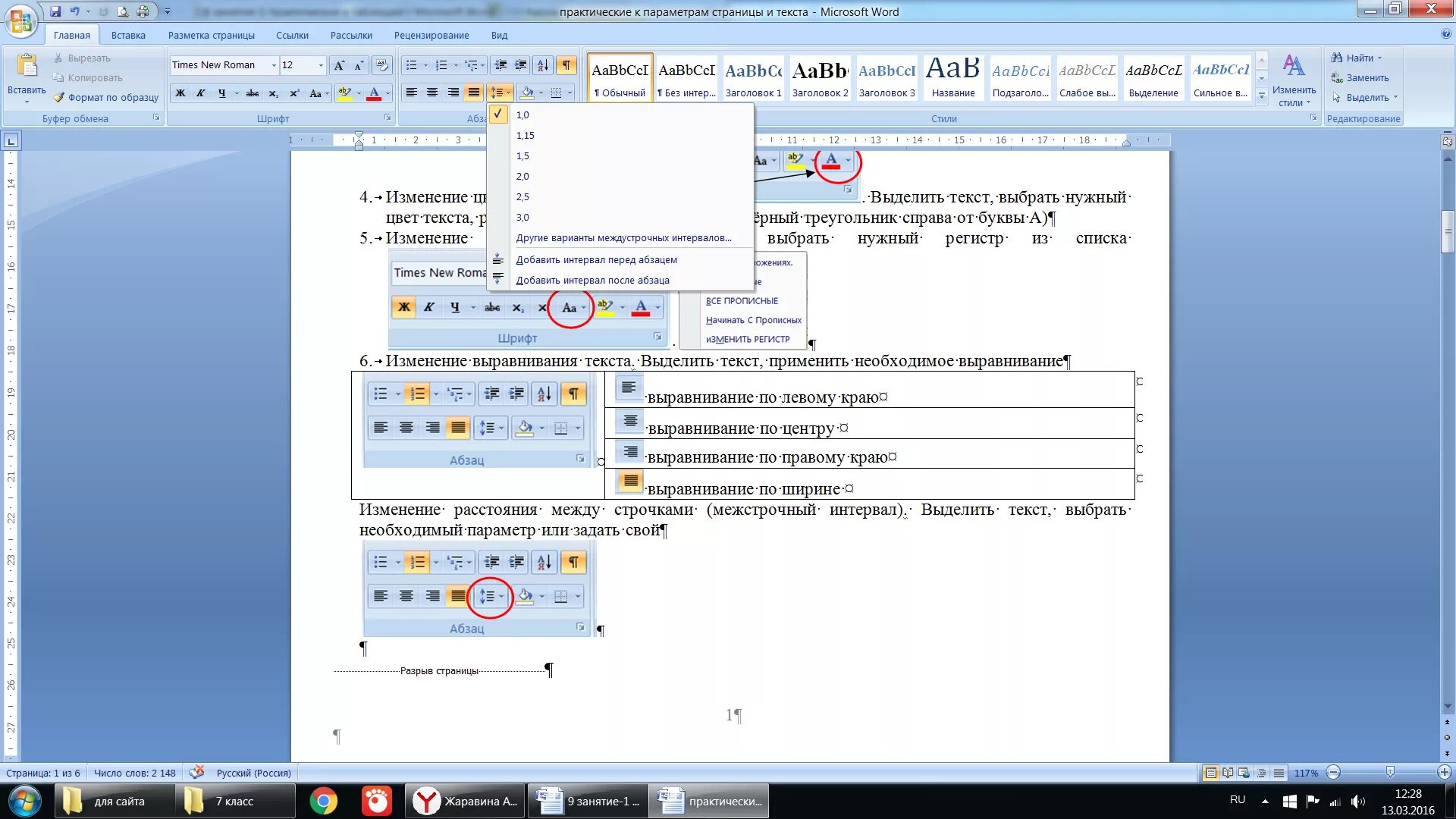Switch to the Вставка ribbon tab
Image resolution: width=1456 pixels, height=819 pixels.
(128, 35)
